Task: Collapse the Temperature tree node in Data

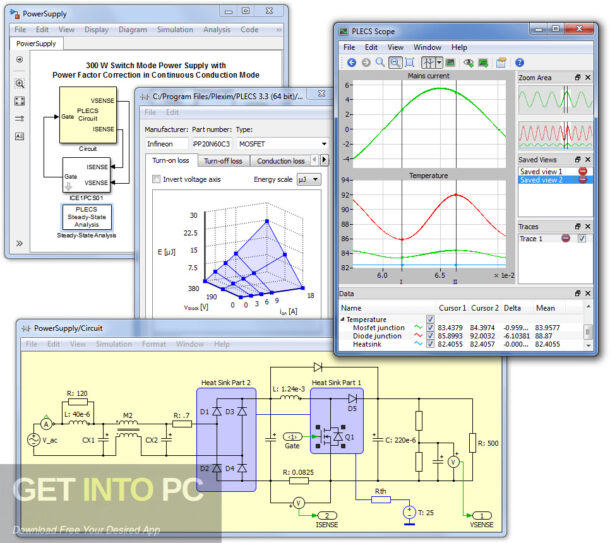Action: [x=343, y=319]
